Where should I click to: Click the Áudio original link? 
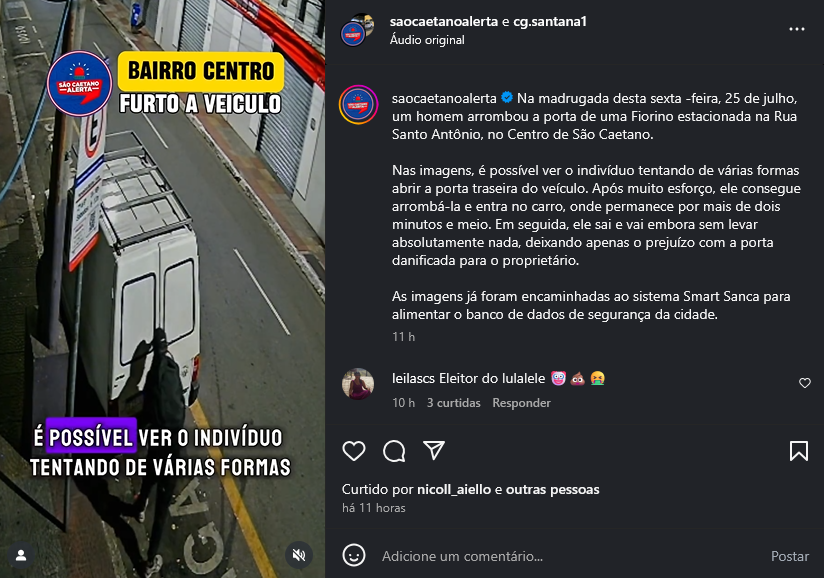pos(427,40)
